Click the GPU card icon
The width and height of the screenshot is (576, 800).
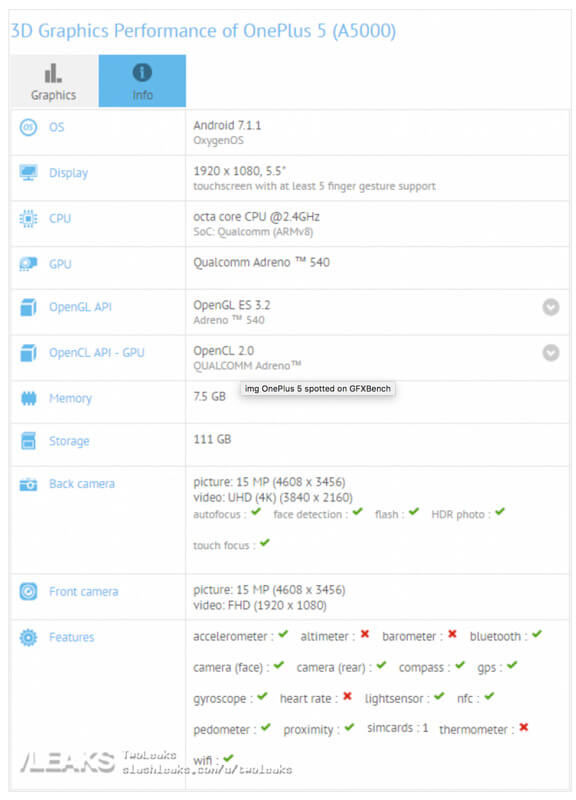click(x=28, y=264)
